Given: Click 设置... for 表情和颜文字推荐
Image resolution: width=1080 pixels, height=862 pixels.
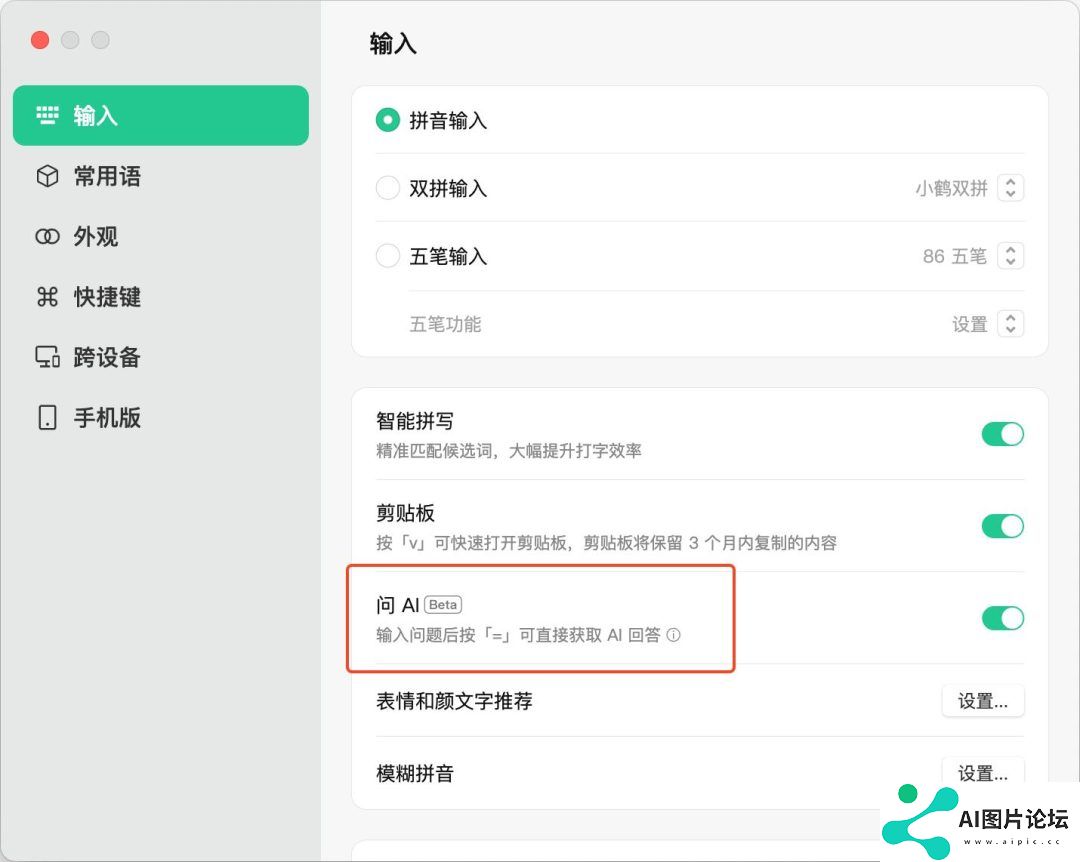Looking at the screenshot, I should [x=983, y=701].
